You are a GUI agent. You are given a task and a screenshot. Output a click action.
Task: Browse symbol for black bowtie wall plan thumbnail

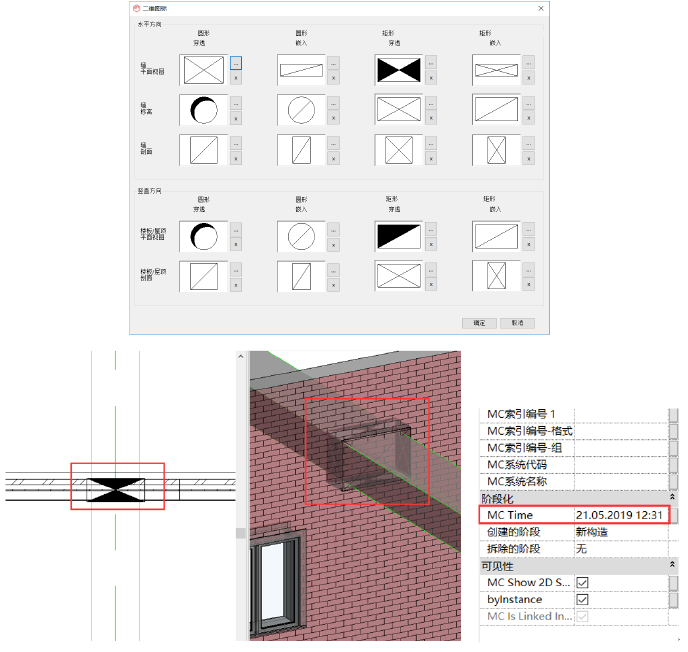pos(431,63)
